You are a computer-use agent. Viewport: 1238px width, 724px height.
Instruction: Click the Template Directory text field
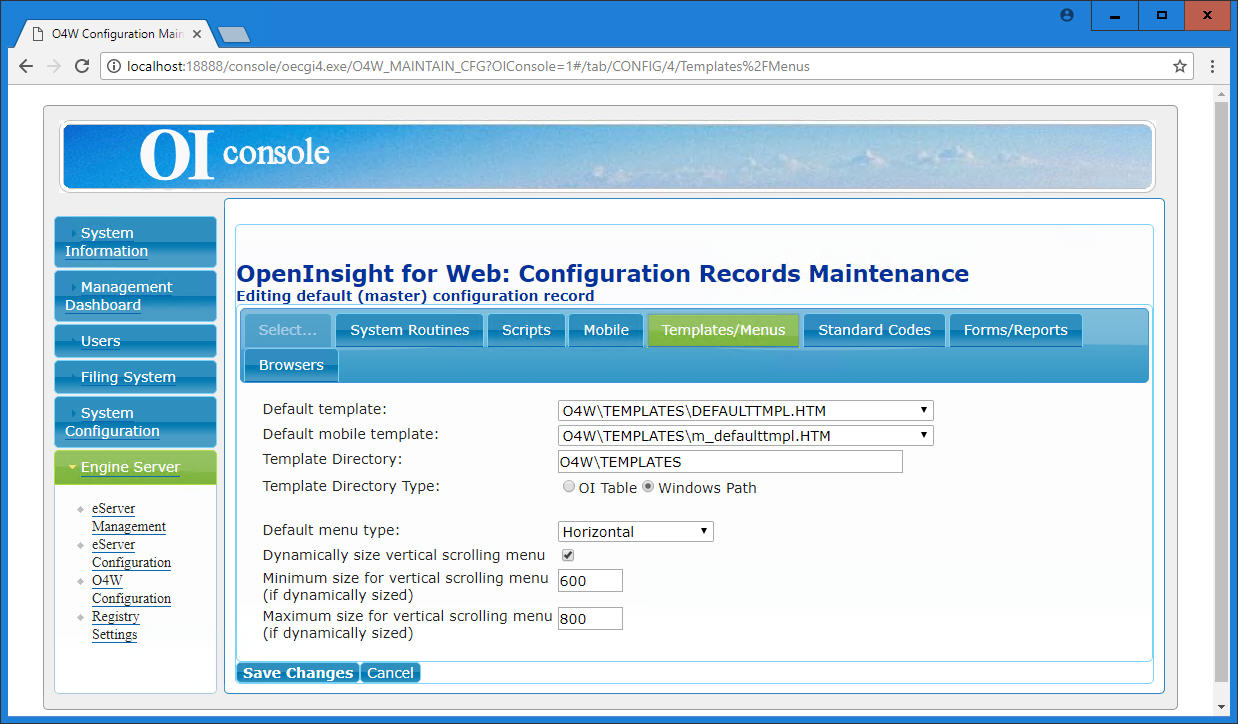coord(730,461)
